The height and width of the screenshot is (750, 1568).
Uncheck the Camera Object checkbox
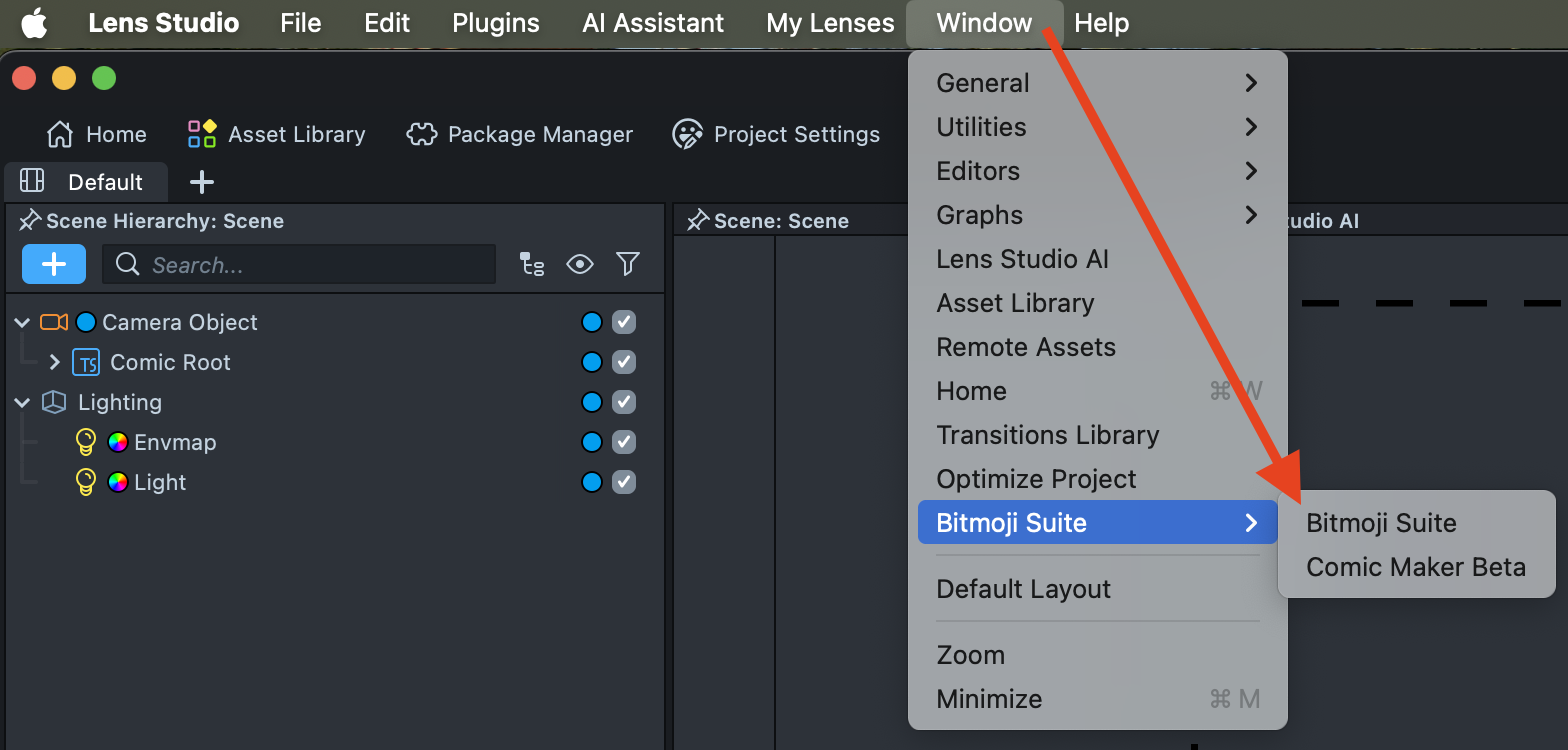point(624,322)
